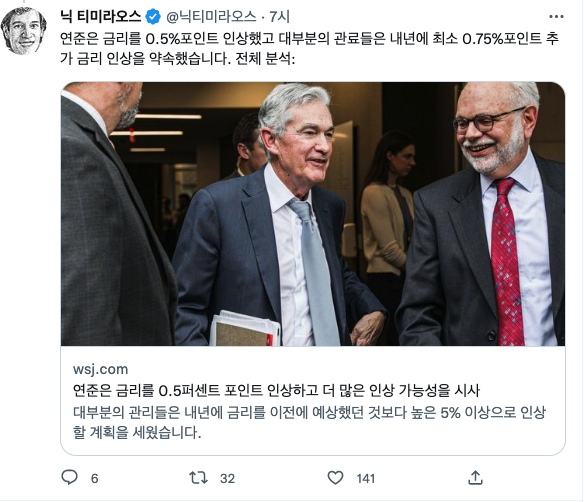Click the wsj.com domain link
Screen dimensions: 584x502
coord(101,369)
